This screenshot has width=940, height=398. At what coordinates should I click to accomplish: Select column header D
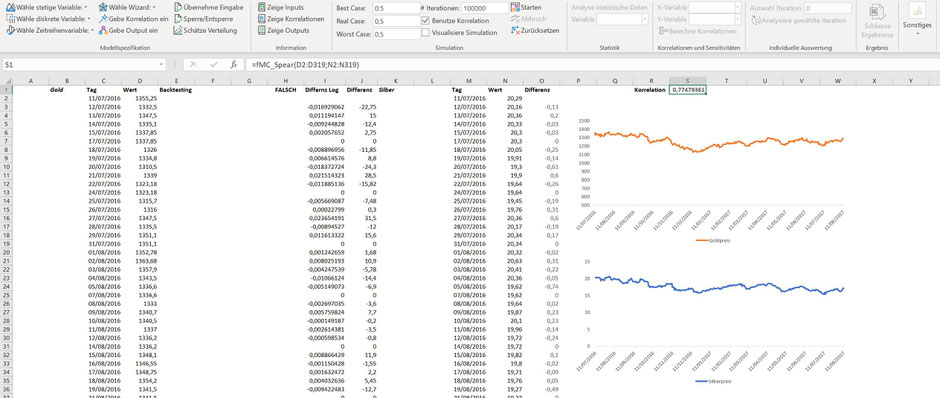pos(140,81)
